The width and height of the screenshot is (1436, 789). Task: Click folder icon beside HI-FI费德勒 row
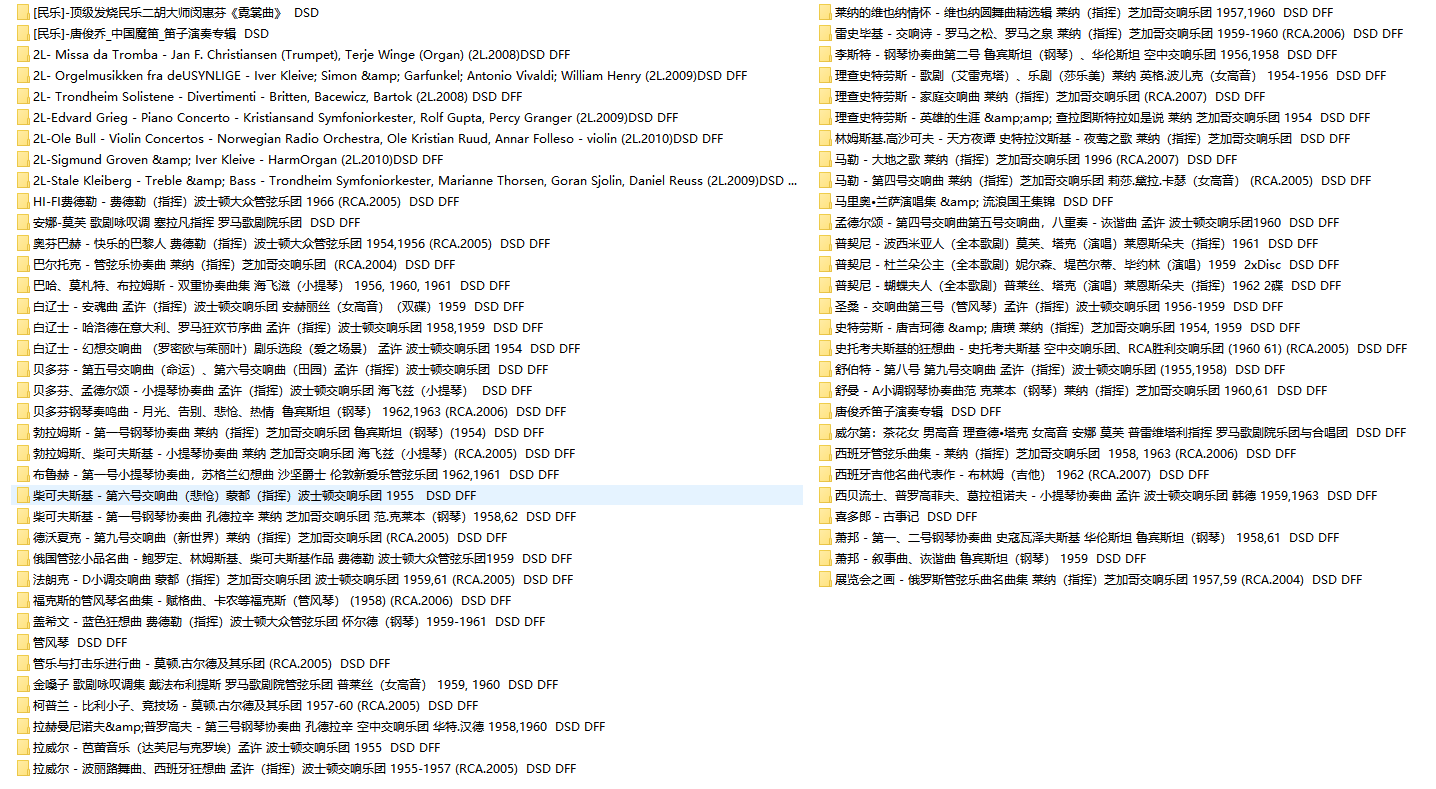click(x=23, y=201)
